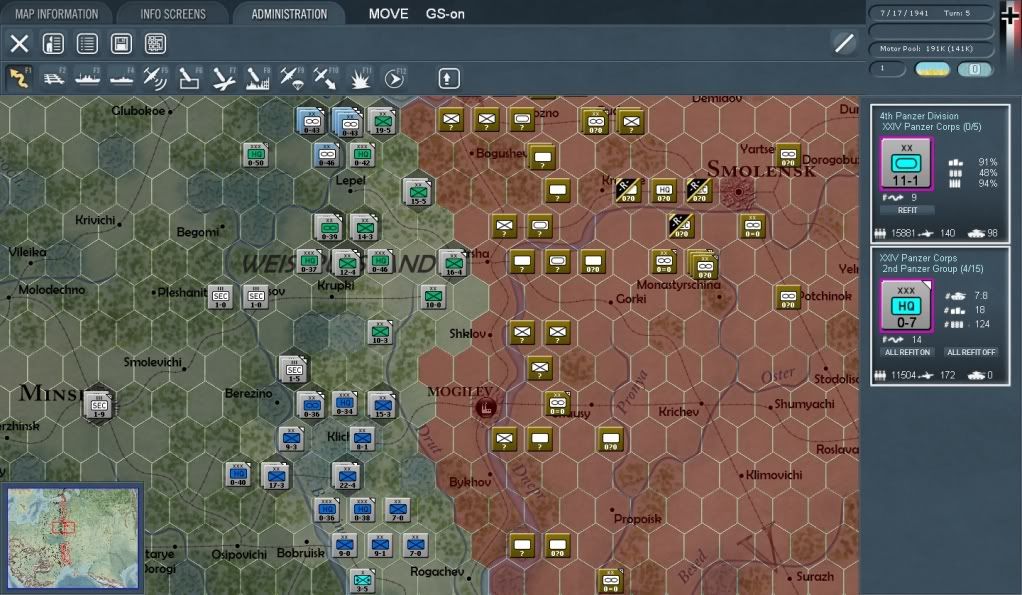The width and height of the screenshot is (1022, 595).
Task: Click the Motor Pool 191K display
Action: (931, 49)
